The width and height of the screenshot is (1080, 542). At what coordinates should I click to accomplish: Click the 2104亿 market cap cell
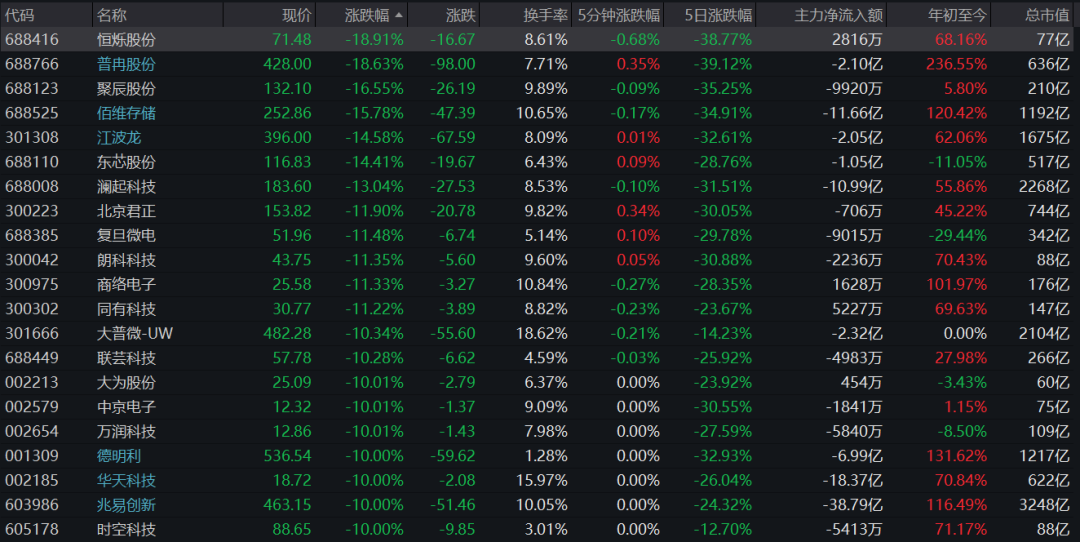tap(1044, 333)
